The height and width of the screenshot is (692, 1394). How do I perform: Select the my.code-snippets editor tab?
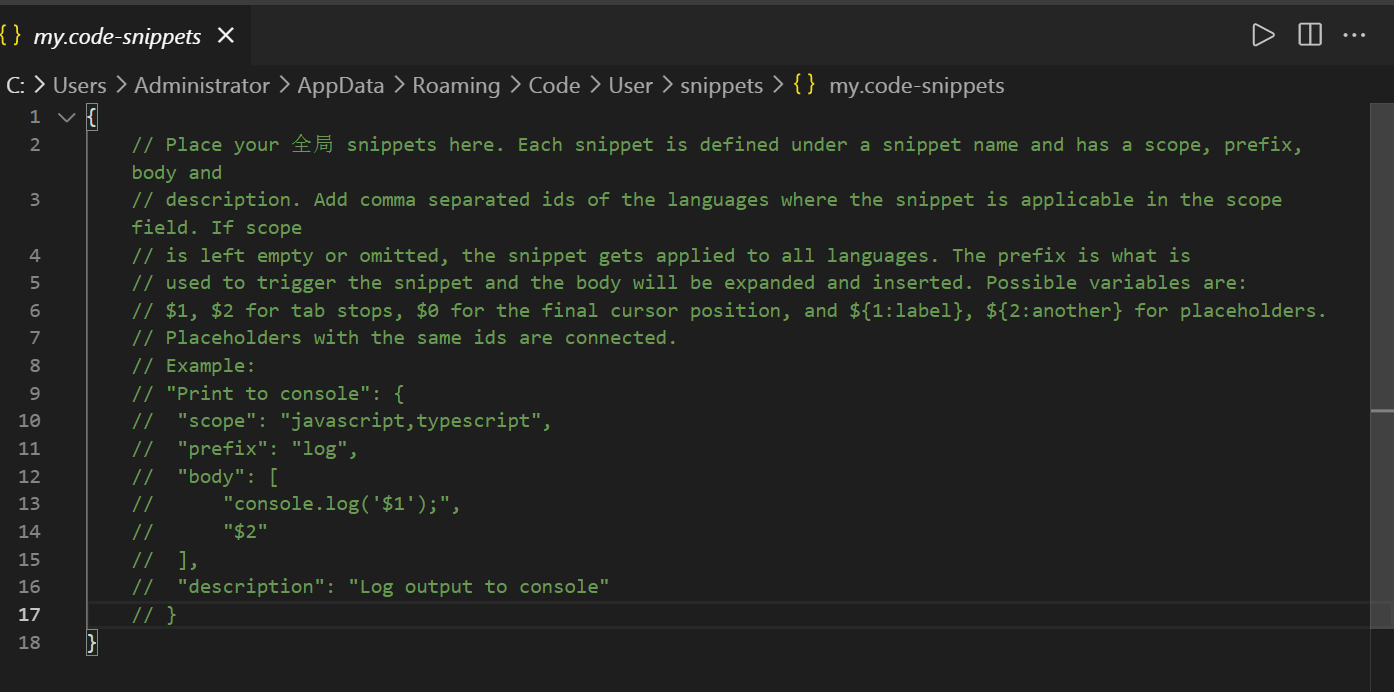(117, 36)
